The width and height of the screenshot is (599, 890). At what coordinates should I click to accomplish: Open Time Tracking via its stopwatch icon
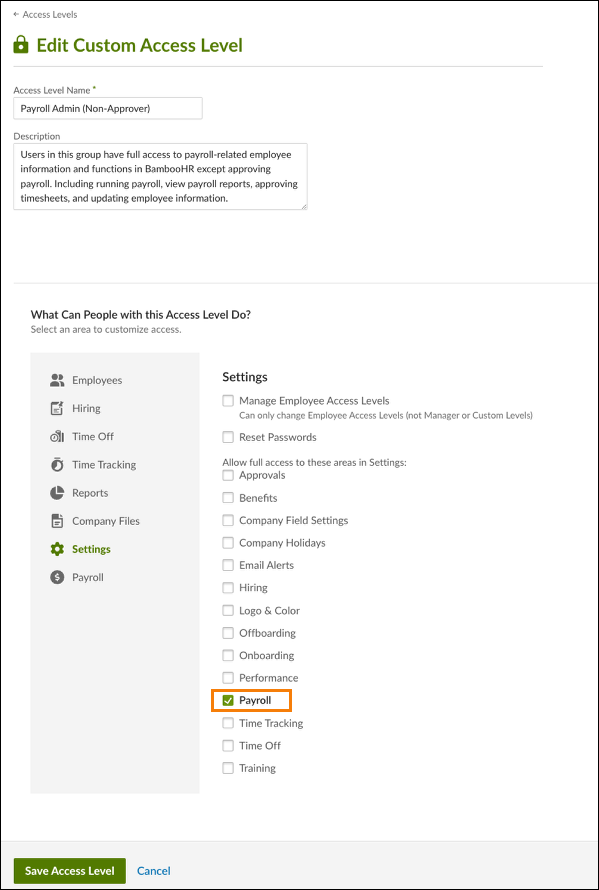[57, 464]
